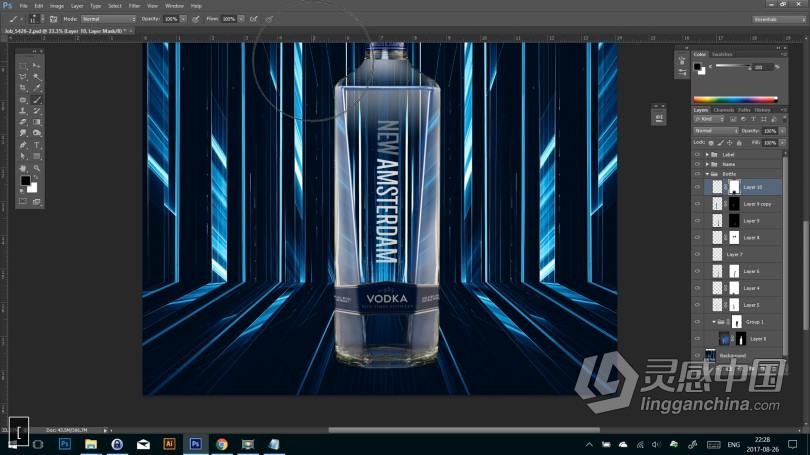This screenshot has height=455, width=810.
Task: Select the Rectangular Marquee tool
Action: [x=23, y=66]
